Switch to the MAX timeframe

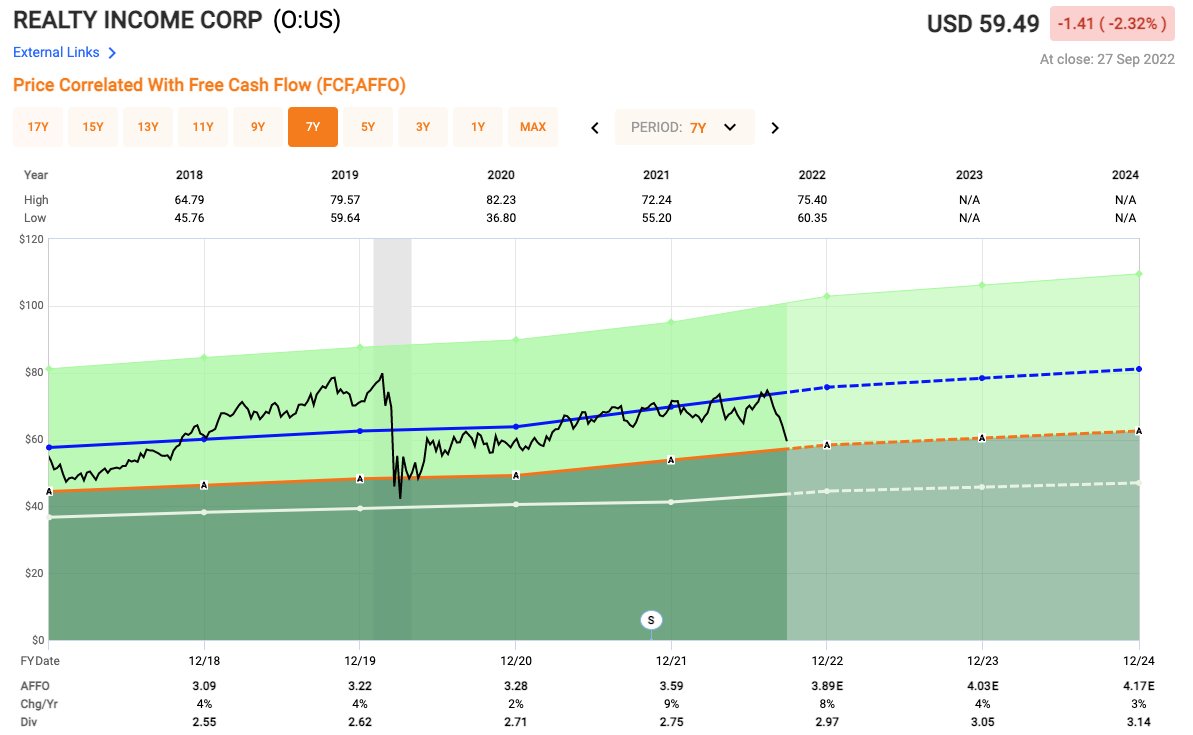click(x=533, y=127)
